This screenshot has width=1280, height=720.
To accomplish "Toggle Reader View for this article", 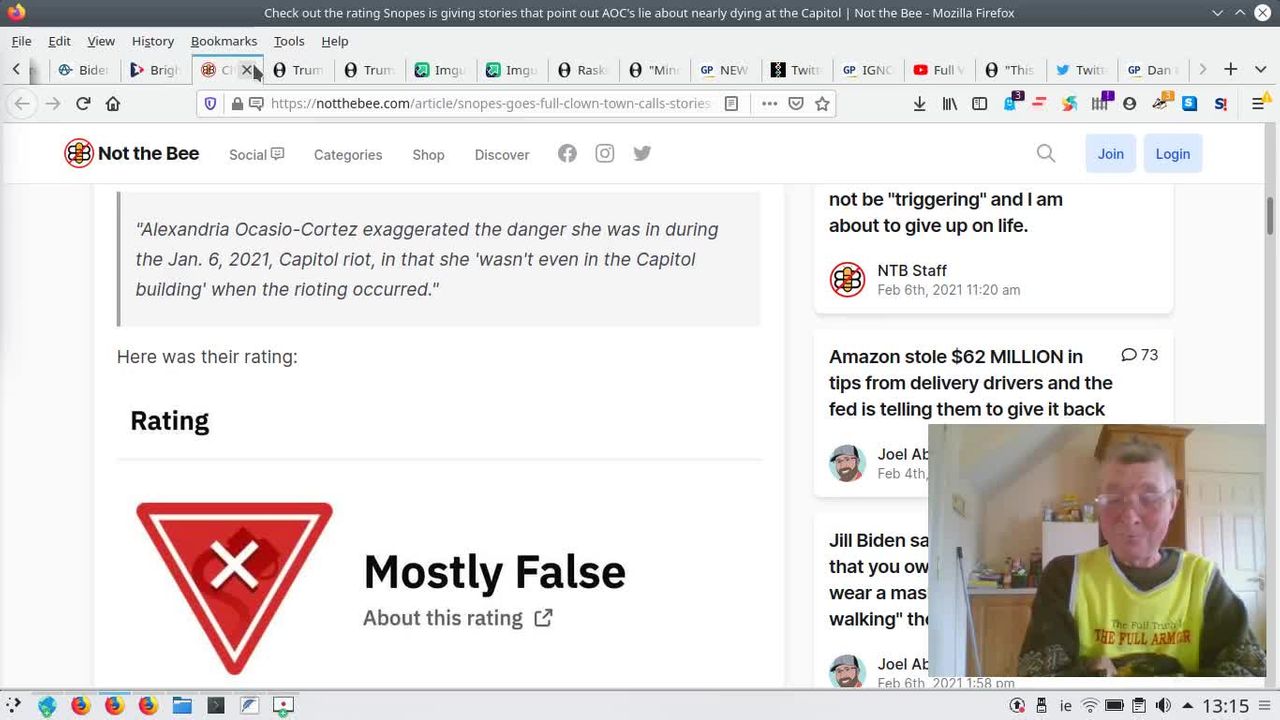I will point(732,104).
